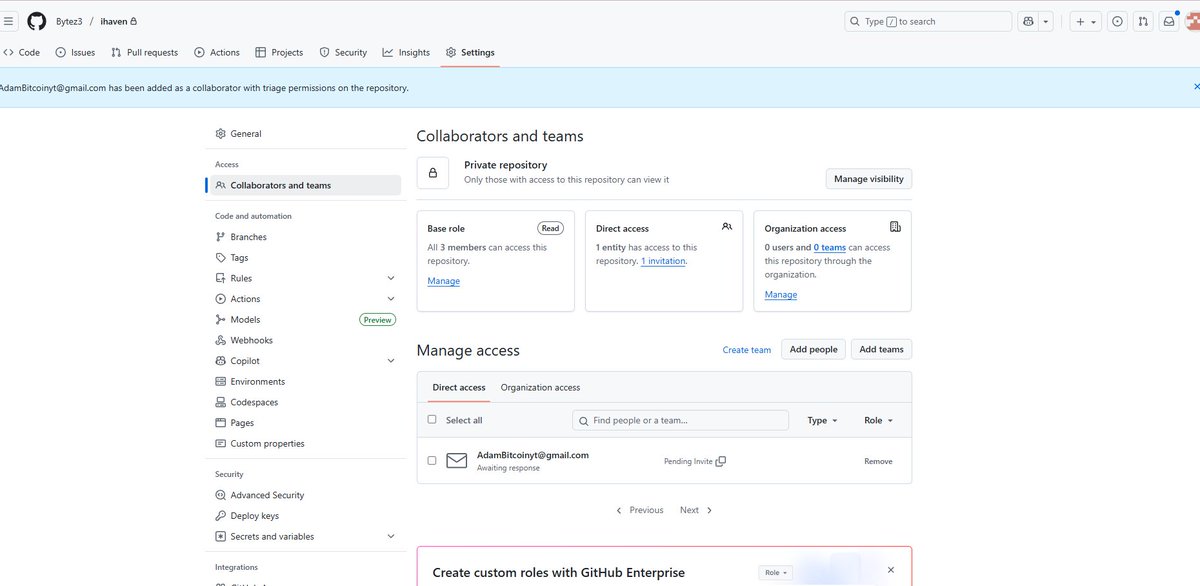Open the hamburger navigation menu
Viewport: 1200px width, 586px height.
[9, 21]
